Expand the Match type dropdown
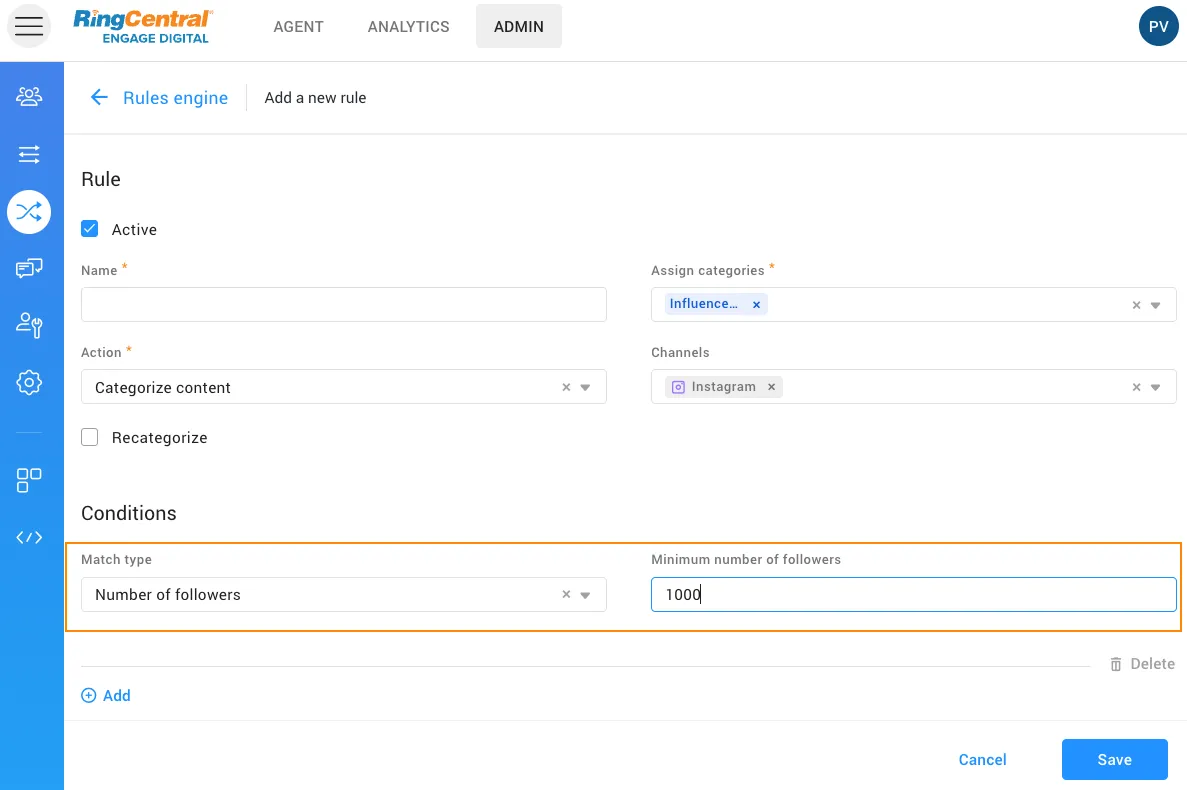Screen dimensions: 1187x790 tap(586, 594)
